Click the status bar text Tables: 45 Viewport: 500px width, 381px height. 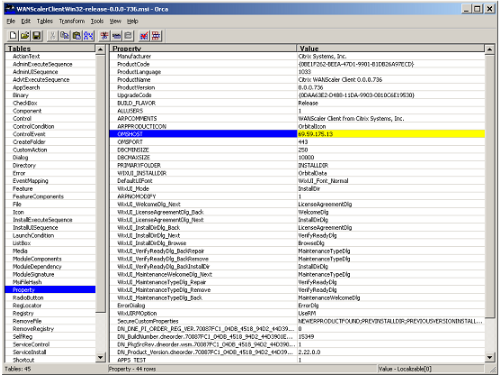click(18, 369)
